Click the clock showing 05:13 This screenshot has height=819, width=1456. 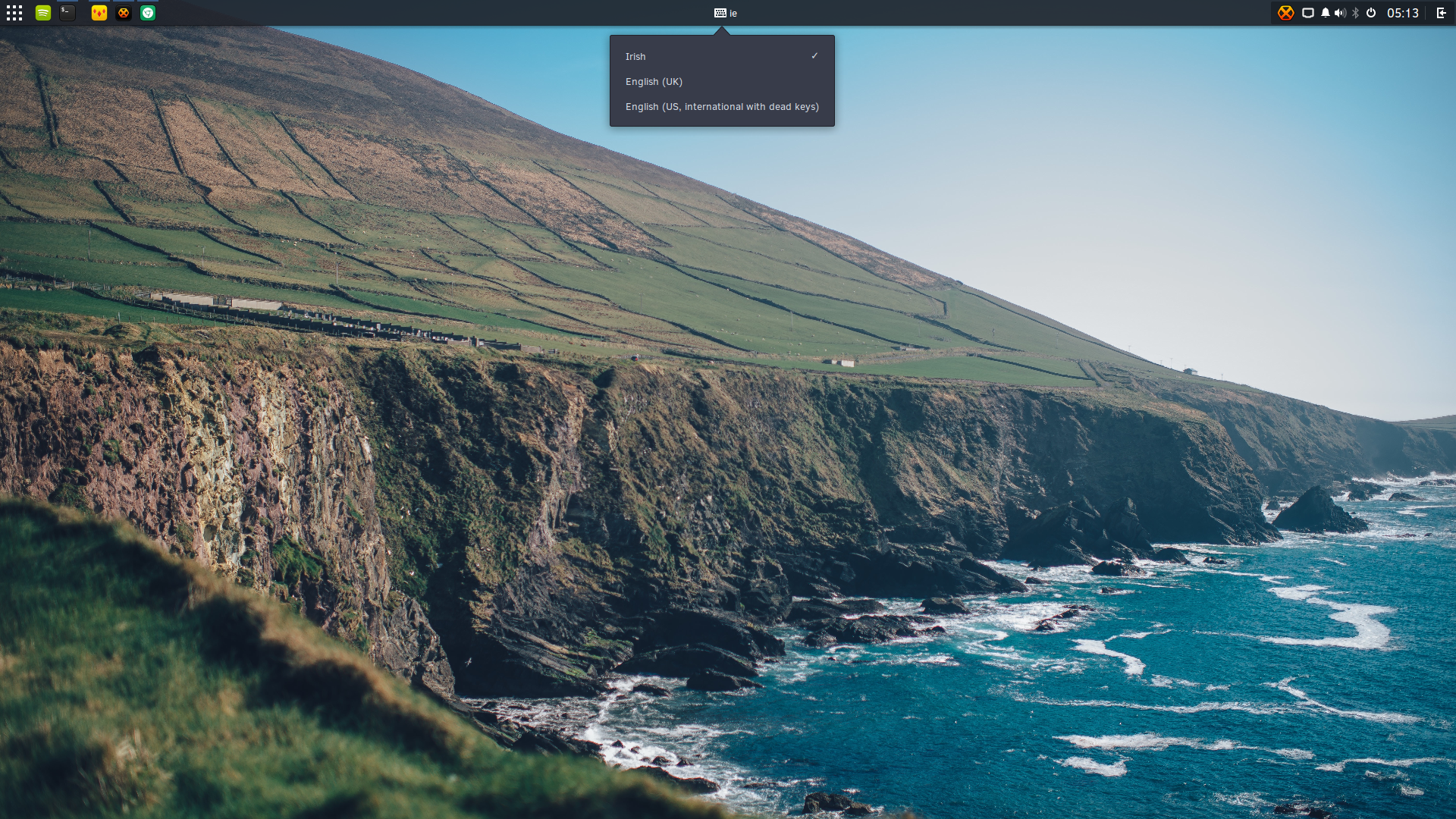click(x=1403, y=13)
